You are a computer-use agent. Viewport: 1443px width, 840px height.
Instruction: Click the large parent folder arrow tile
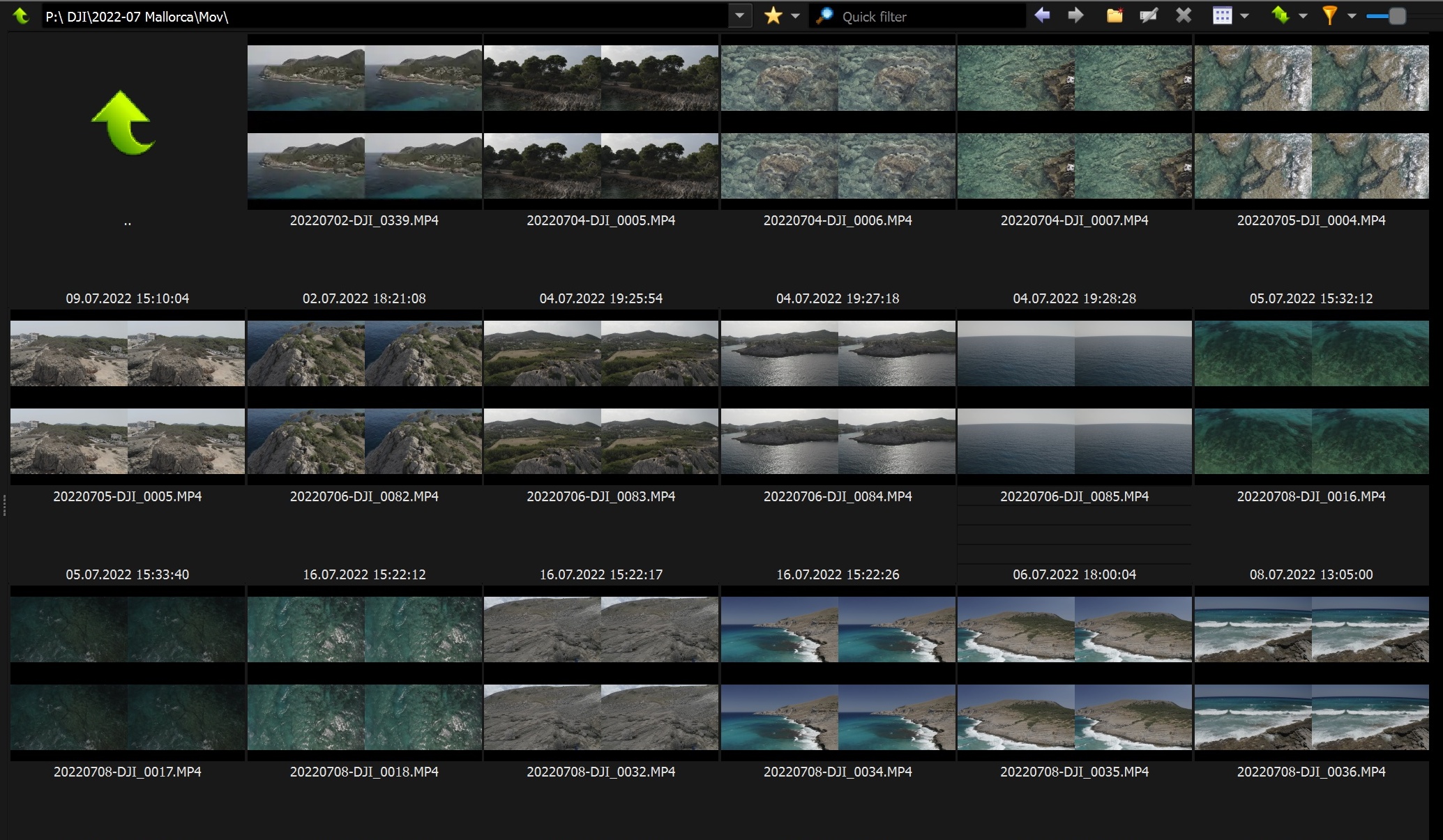coord(124,123)
